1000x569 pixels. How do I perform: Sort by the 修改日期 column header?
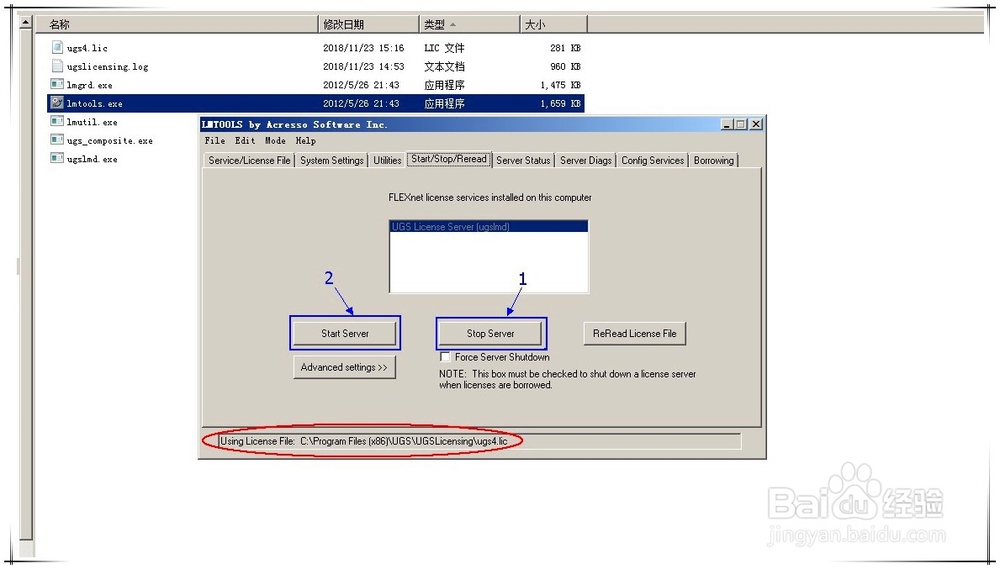coord(369,24)
